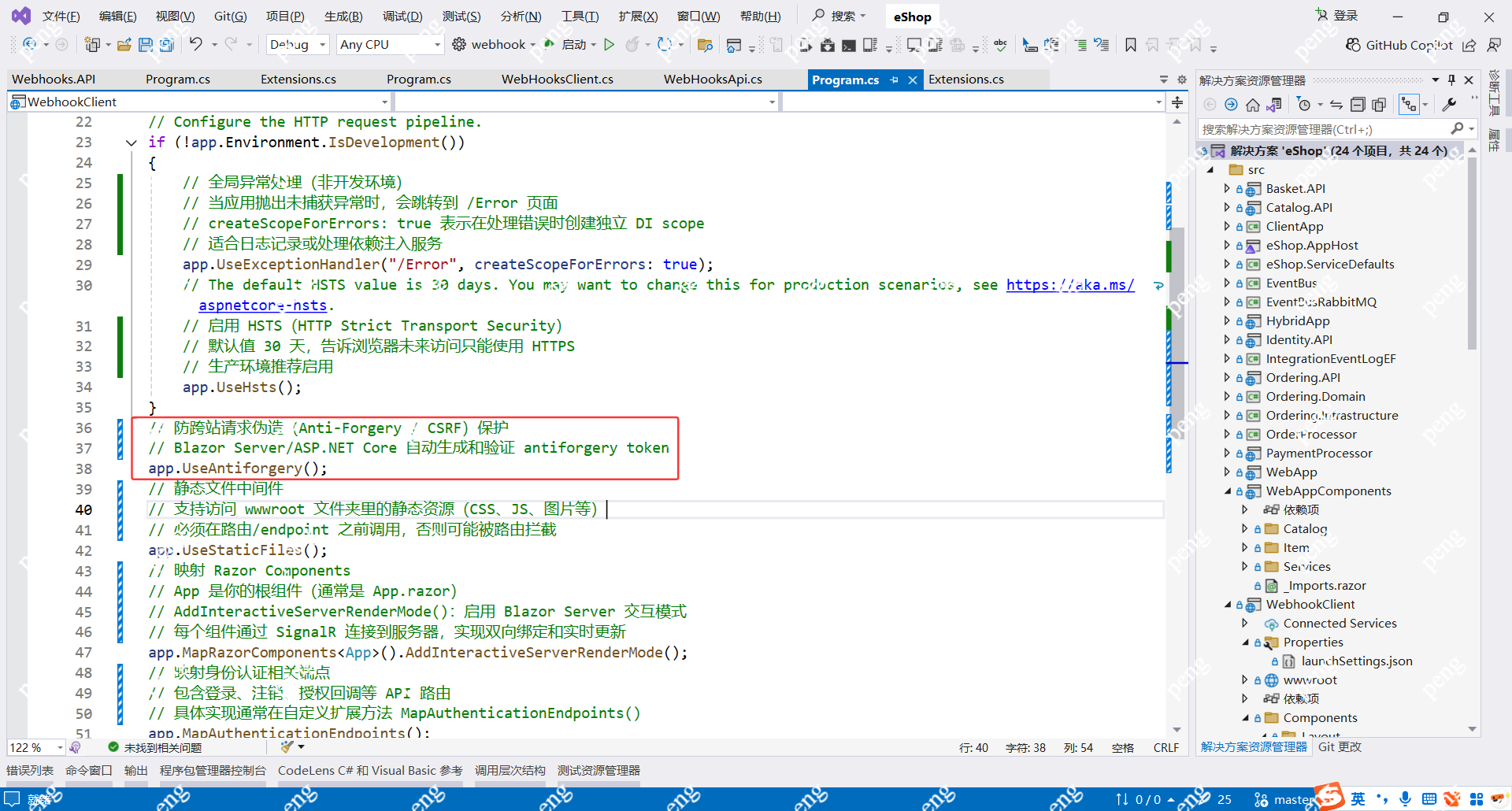The image size is (1512, 811).
Task: Expand the wwwroot folder node
Action: coord(1244,680)
